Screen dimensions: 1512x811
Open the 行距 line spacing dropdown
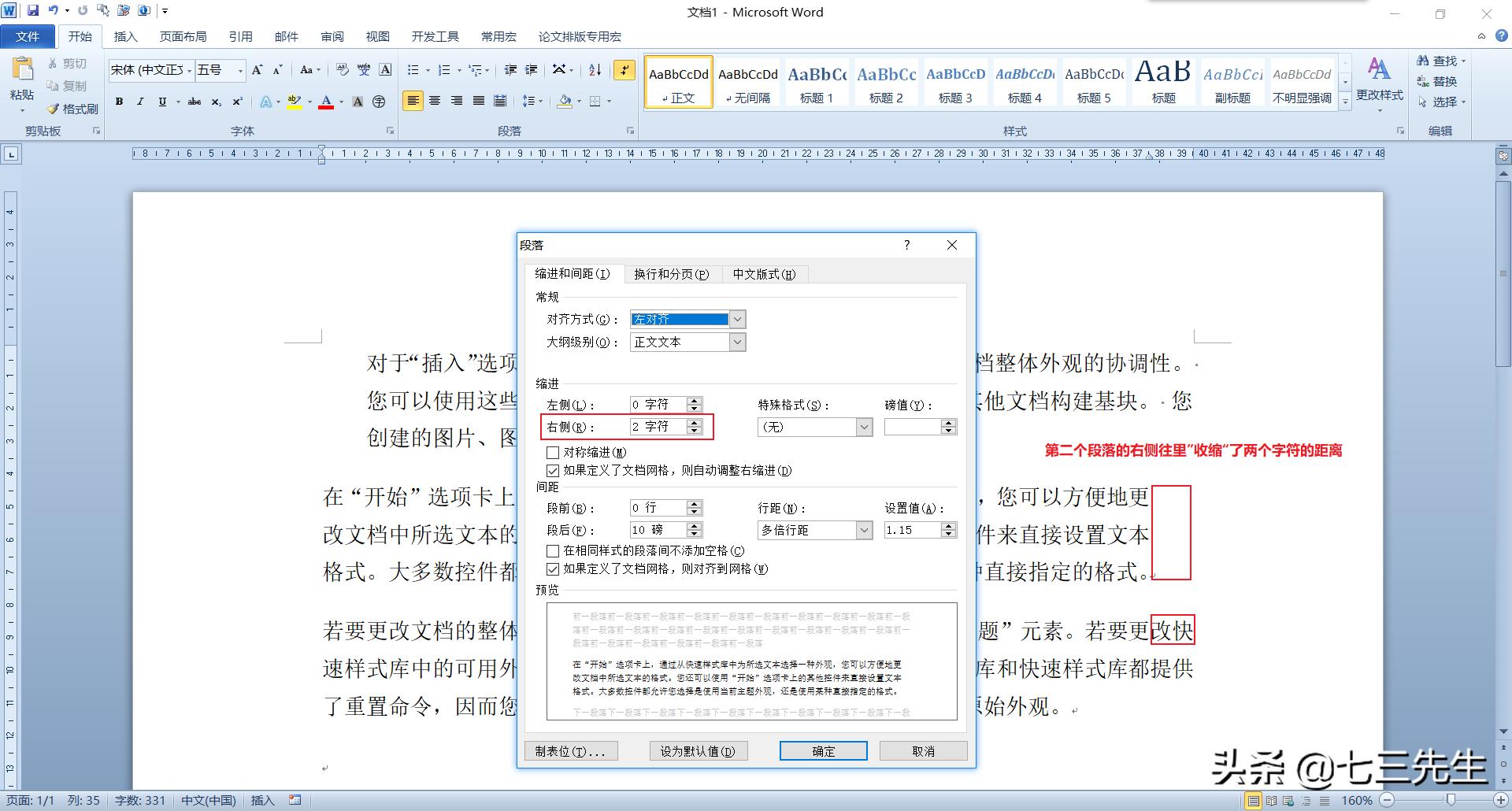click(x=864, y=530)
